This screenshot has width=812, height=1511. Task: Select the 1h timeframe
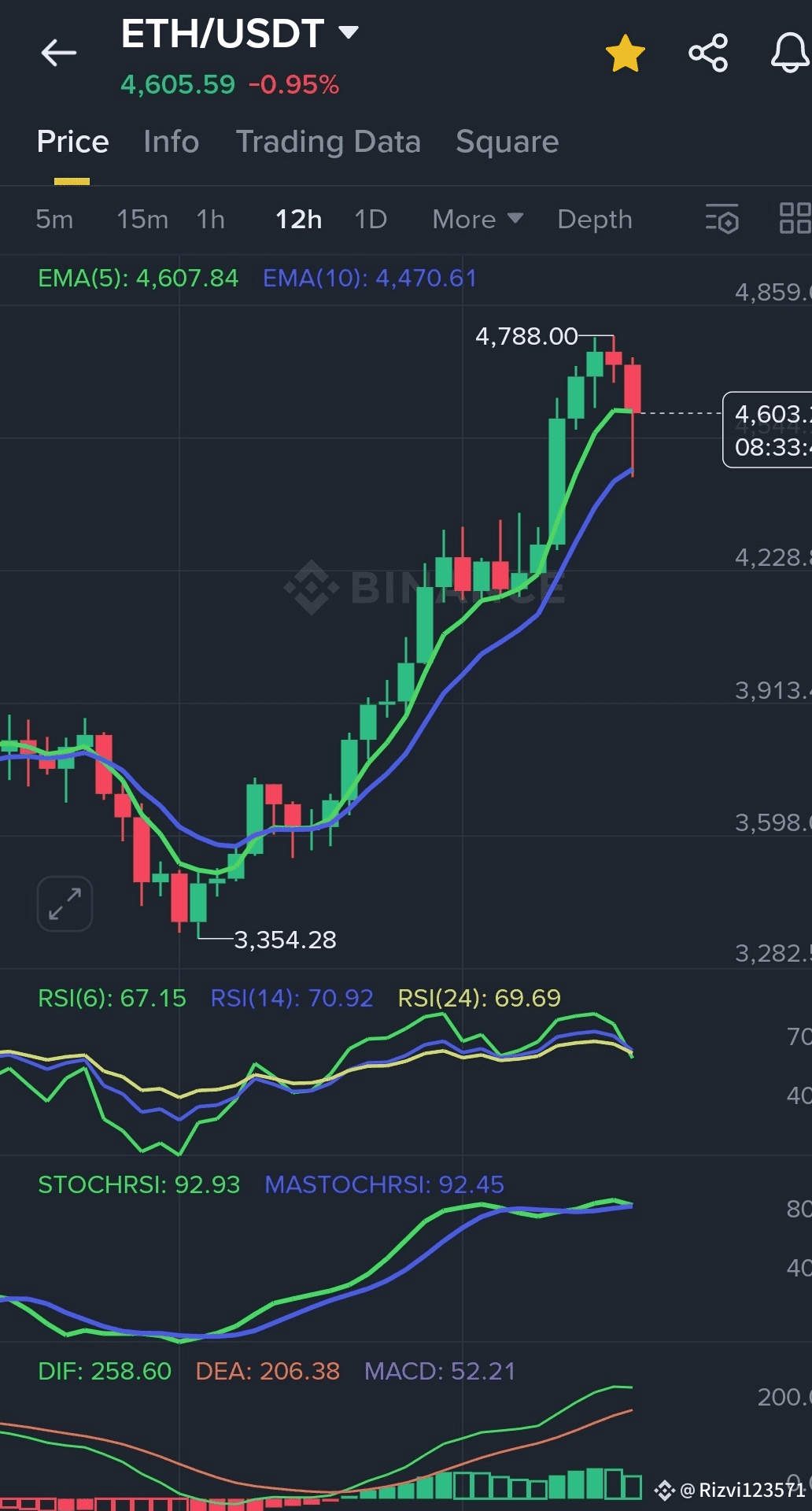coord(211,220)
